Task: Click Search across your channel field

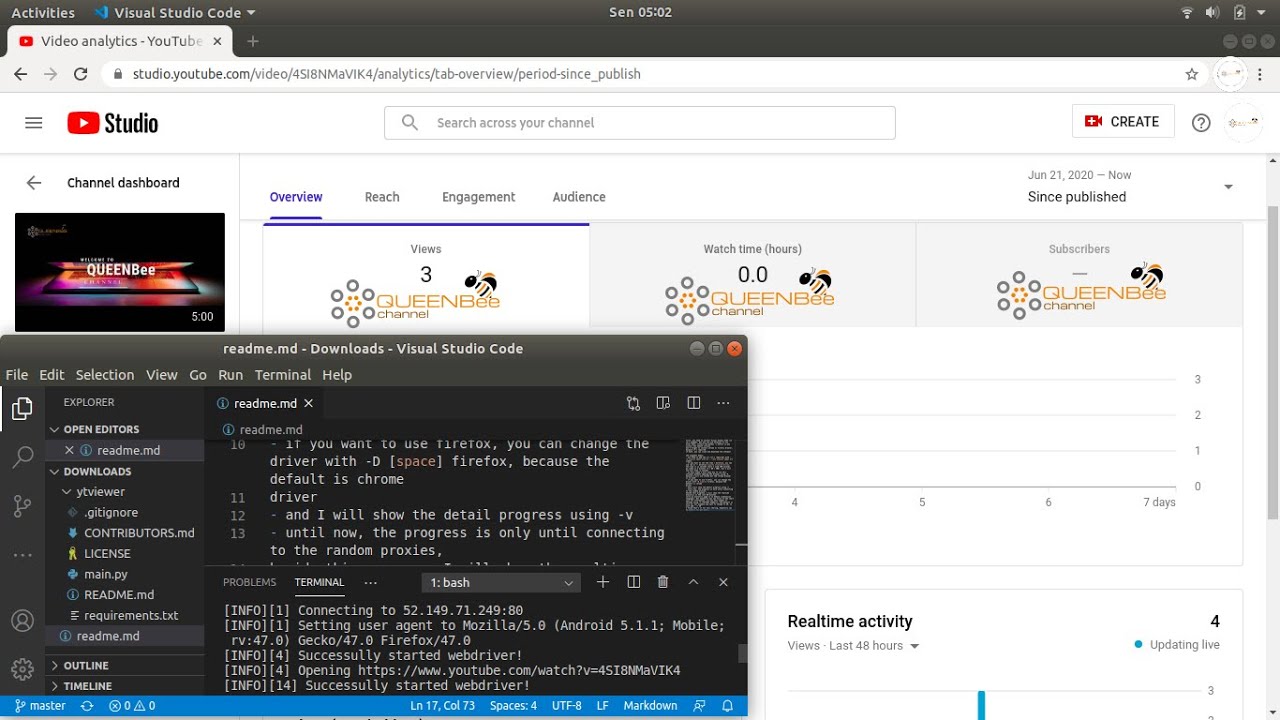Action: pyautogui.click(x=640, y=123)
